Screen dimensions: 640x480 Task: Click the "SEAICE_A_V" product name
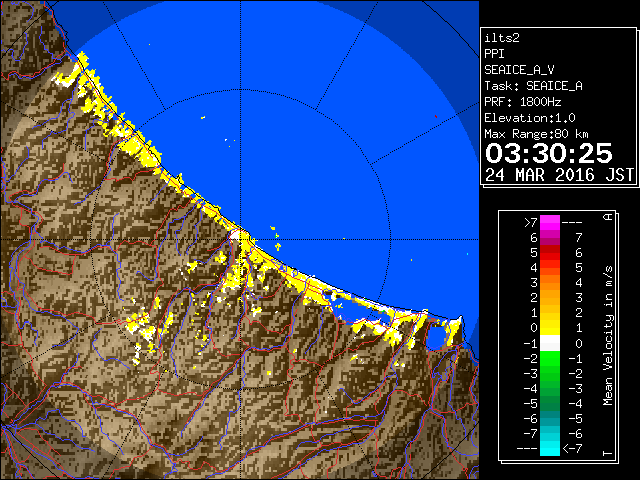coord(519,70)
